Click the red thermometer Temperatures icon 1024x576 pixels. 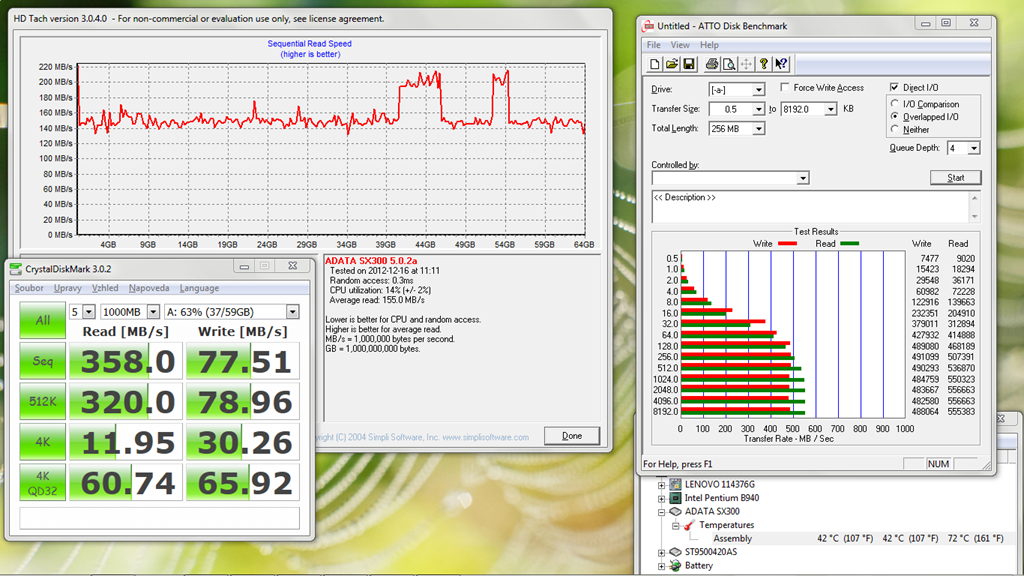pos(689,525)
